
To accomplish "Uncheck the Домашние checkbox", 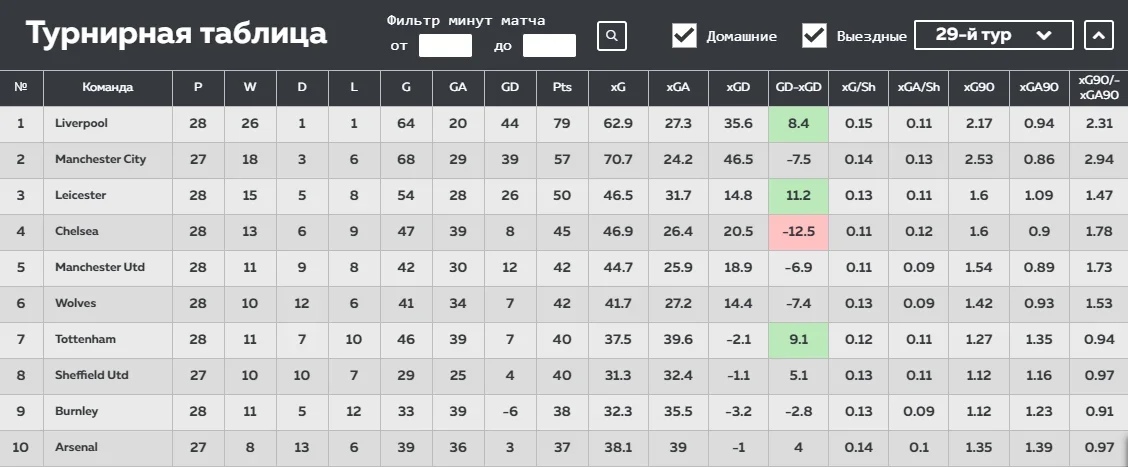I will (x=684, y=36).
